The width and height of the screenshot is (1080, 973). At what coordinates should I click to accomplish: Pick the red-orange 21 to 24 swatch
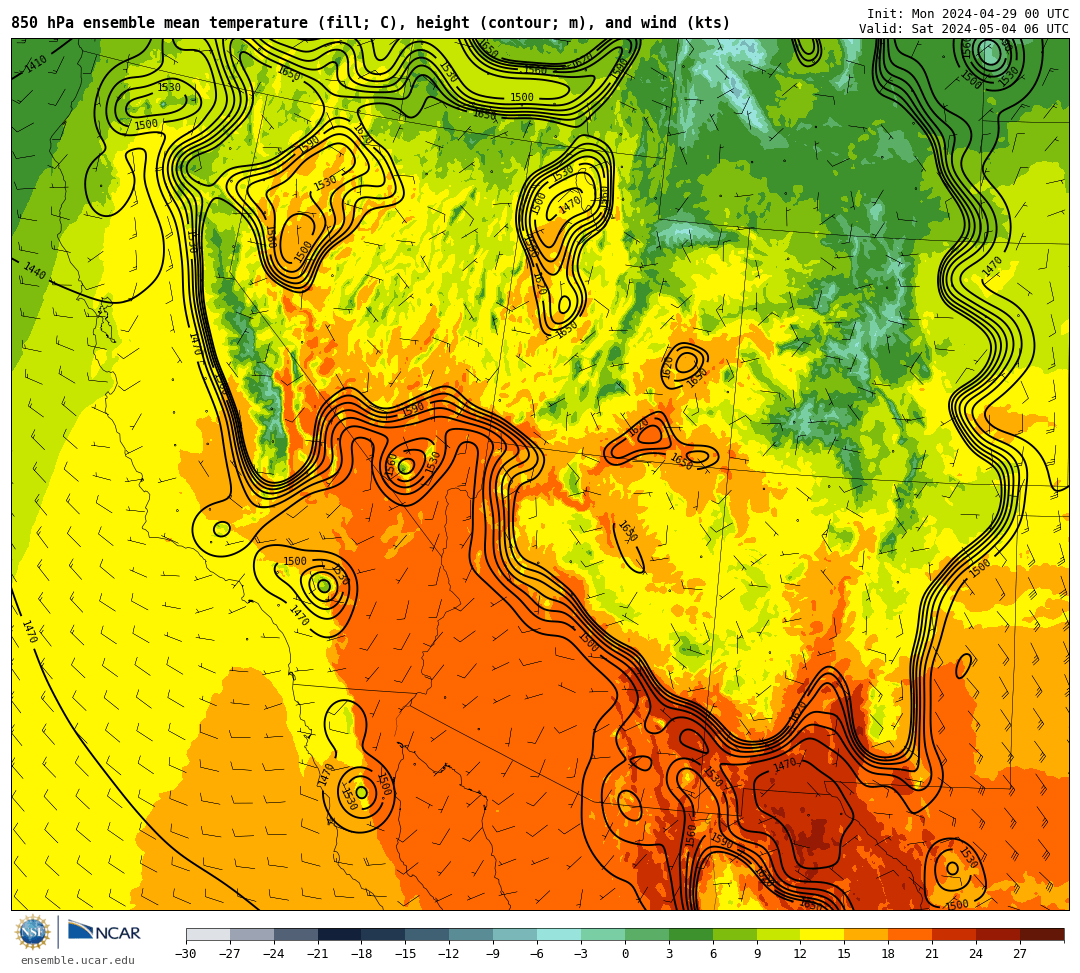pyautogui.click(x=955, y=934)
